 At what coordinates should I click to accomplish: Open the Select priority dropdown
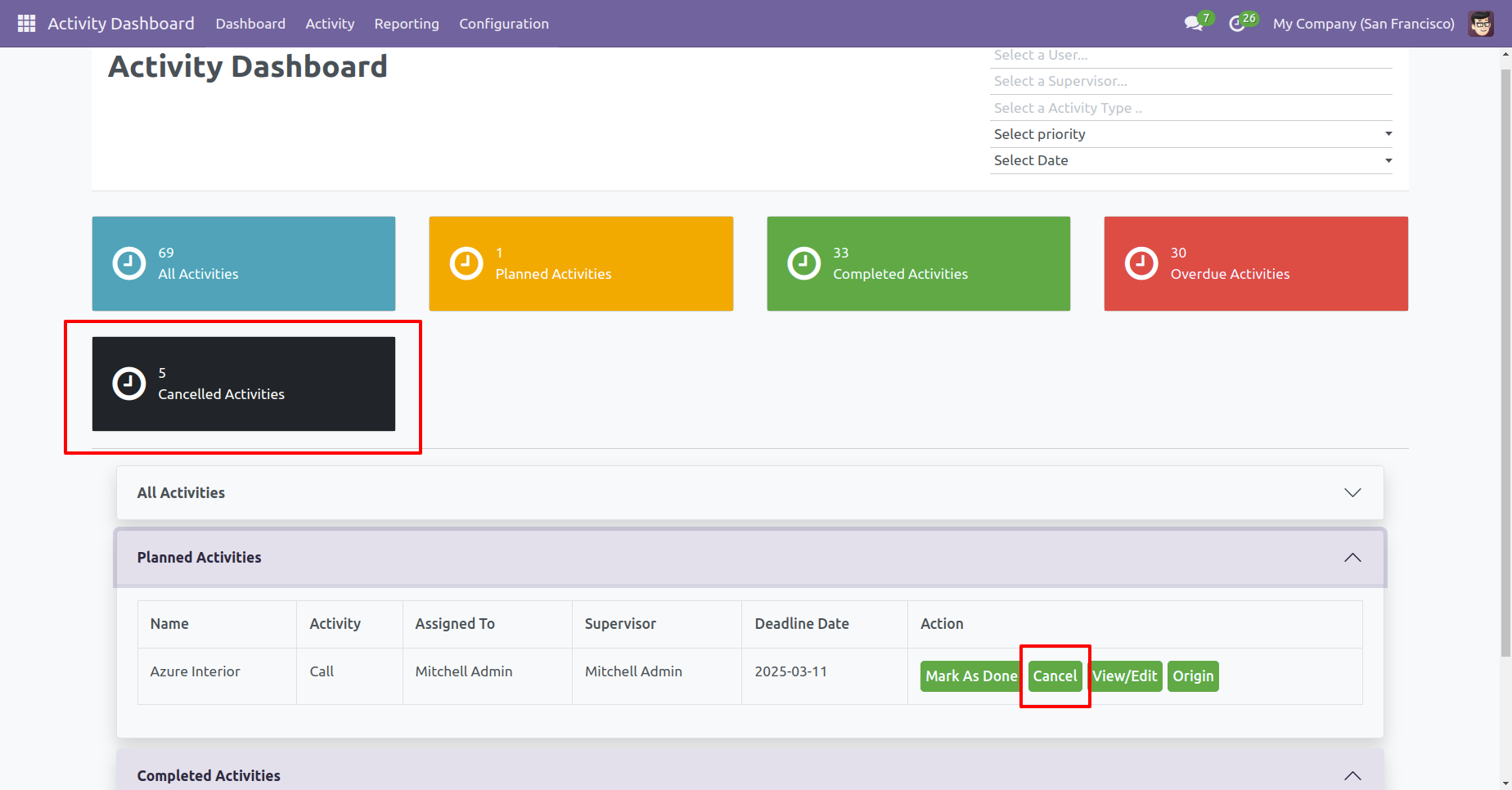coord(1191,134)
